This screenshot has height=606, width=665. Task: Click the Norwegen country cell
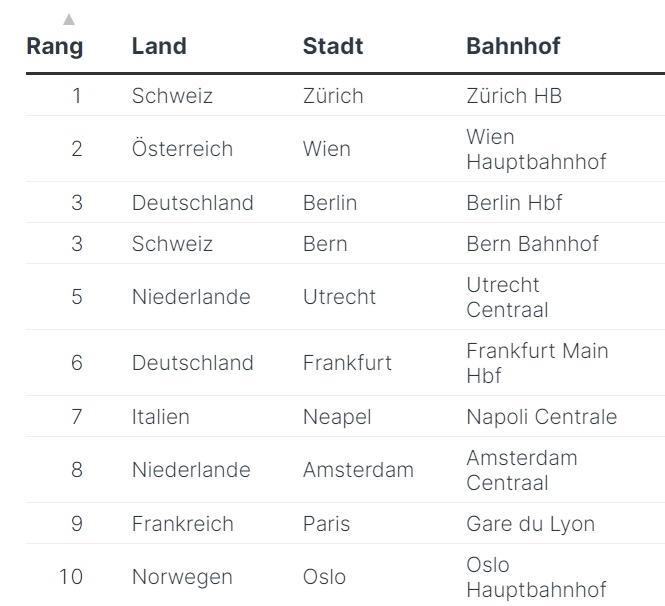[x=181, y=578]
